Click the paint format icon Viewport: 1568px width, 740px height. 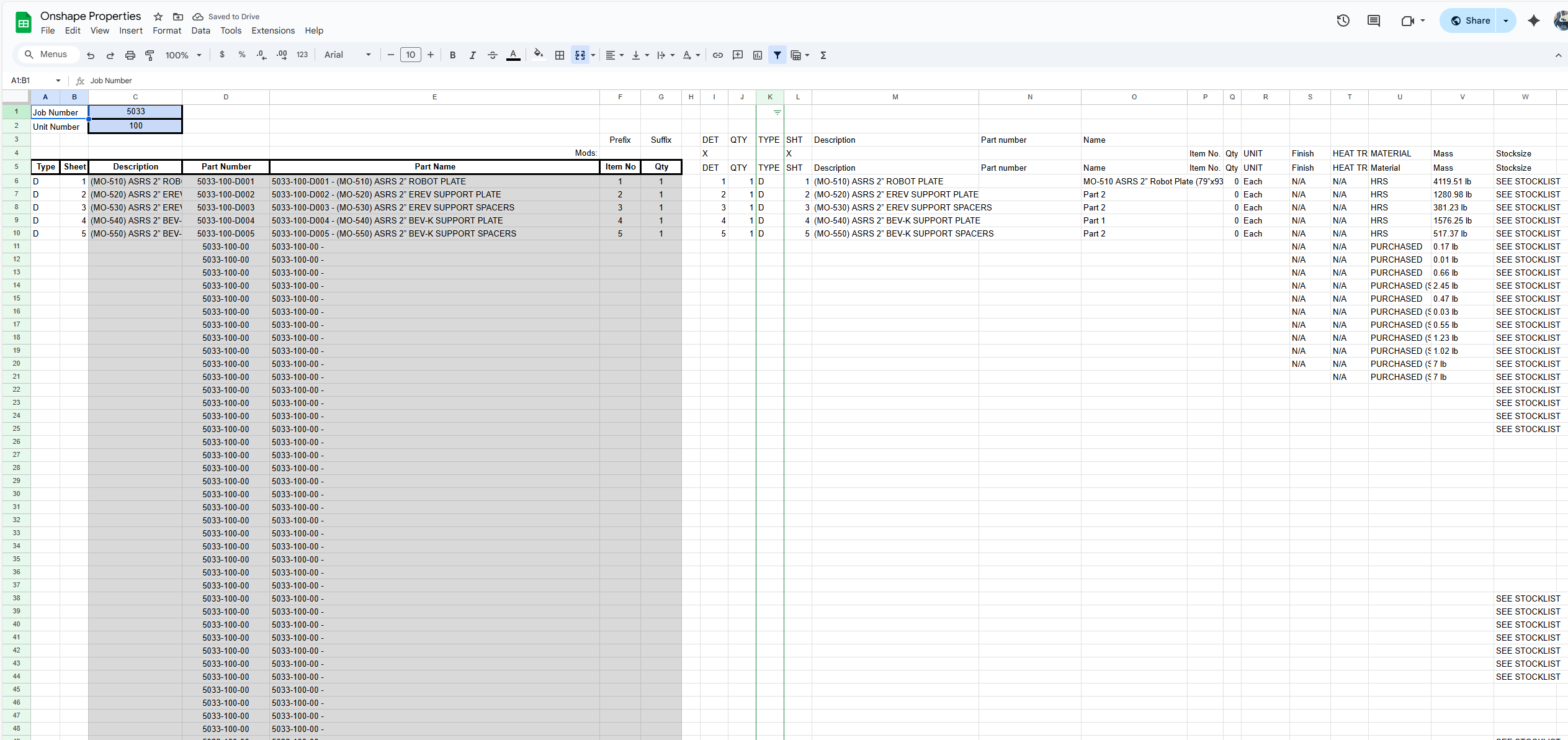tap(150, 55)
